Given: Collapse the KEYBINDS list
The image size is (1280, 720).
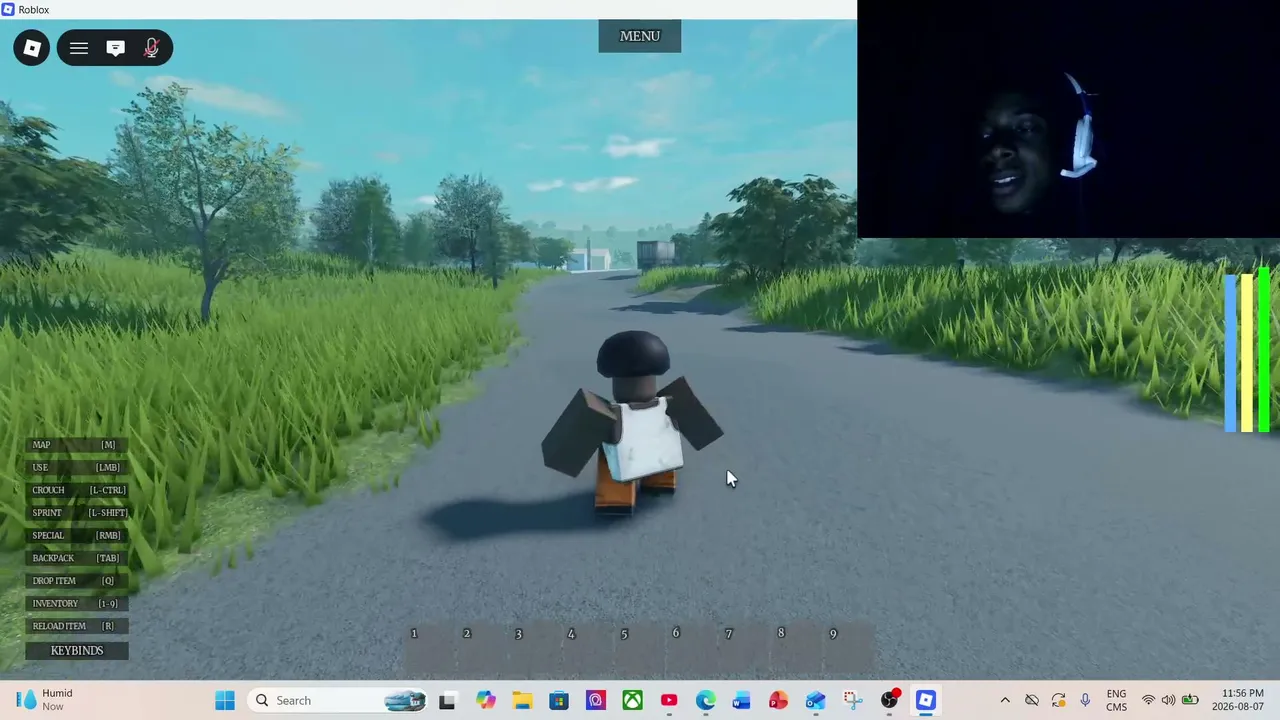Looking at the screenshot, I should (x=77, y=650).
